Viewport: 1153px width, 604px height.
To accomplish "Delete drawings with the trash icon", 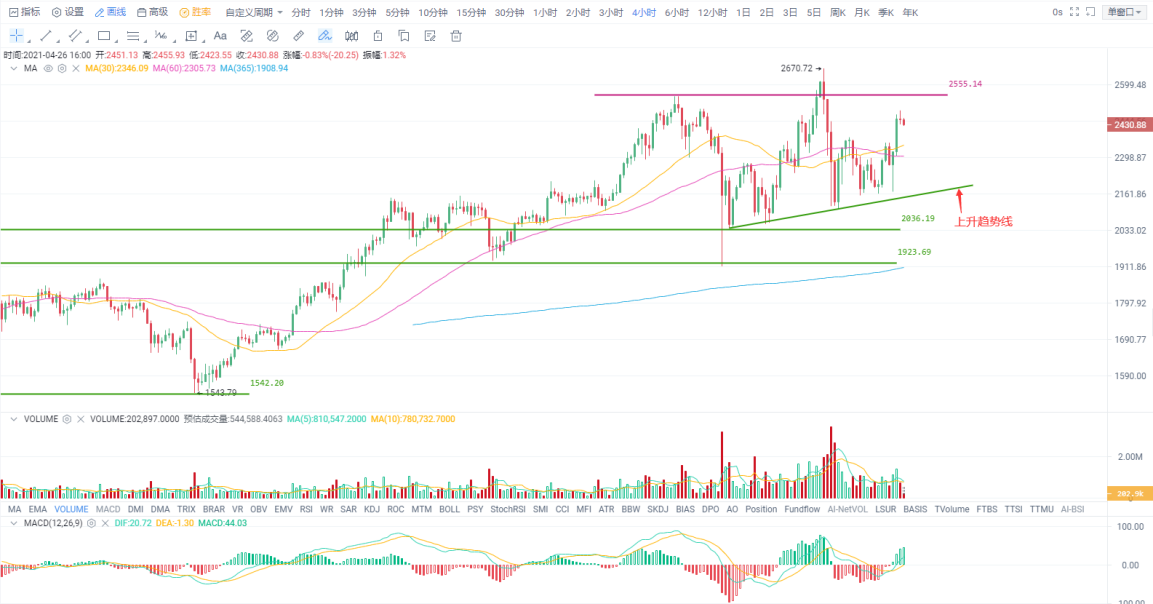I will (456, 35).
